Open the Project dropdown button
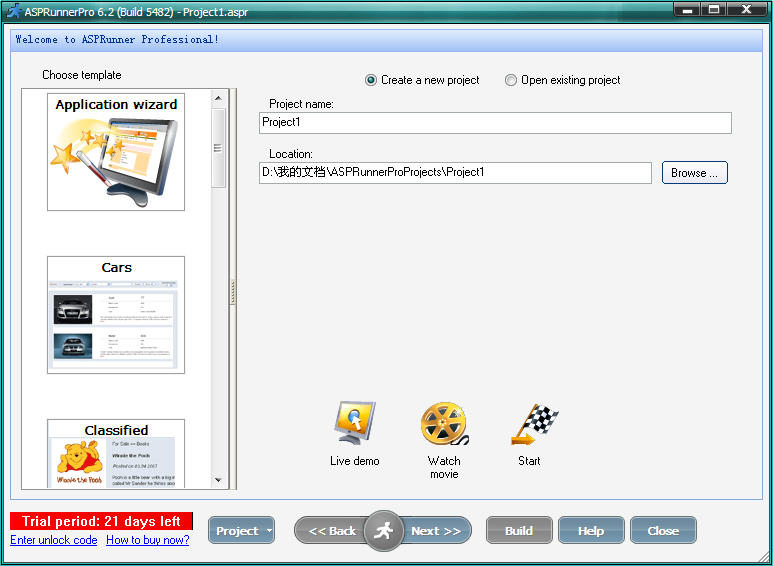773x566 pixels. 242,531
